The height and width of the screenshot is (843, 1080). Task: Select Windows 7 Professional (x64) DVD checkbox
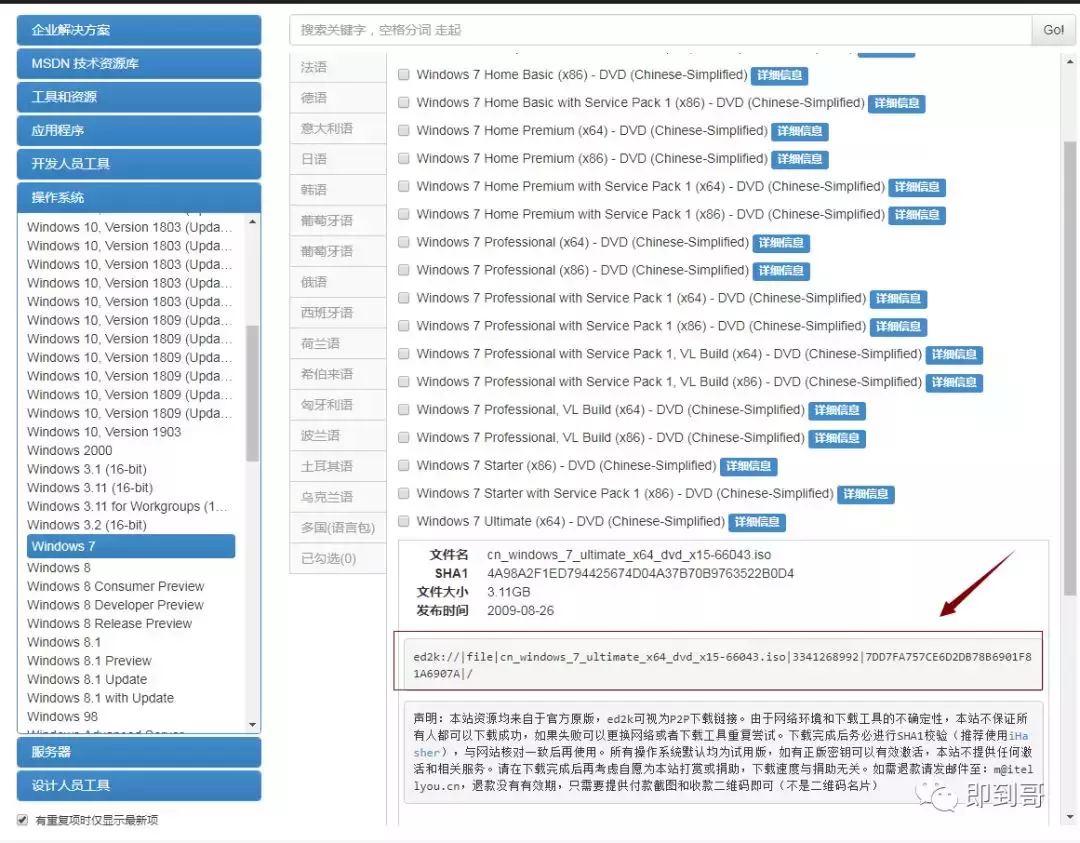pos(404,242)
